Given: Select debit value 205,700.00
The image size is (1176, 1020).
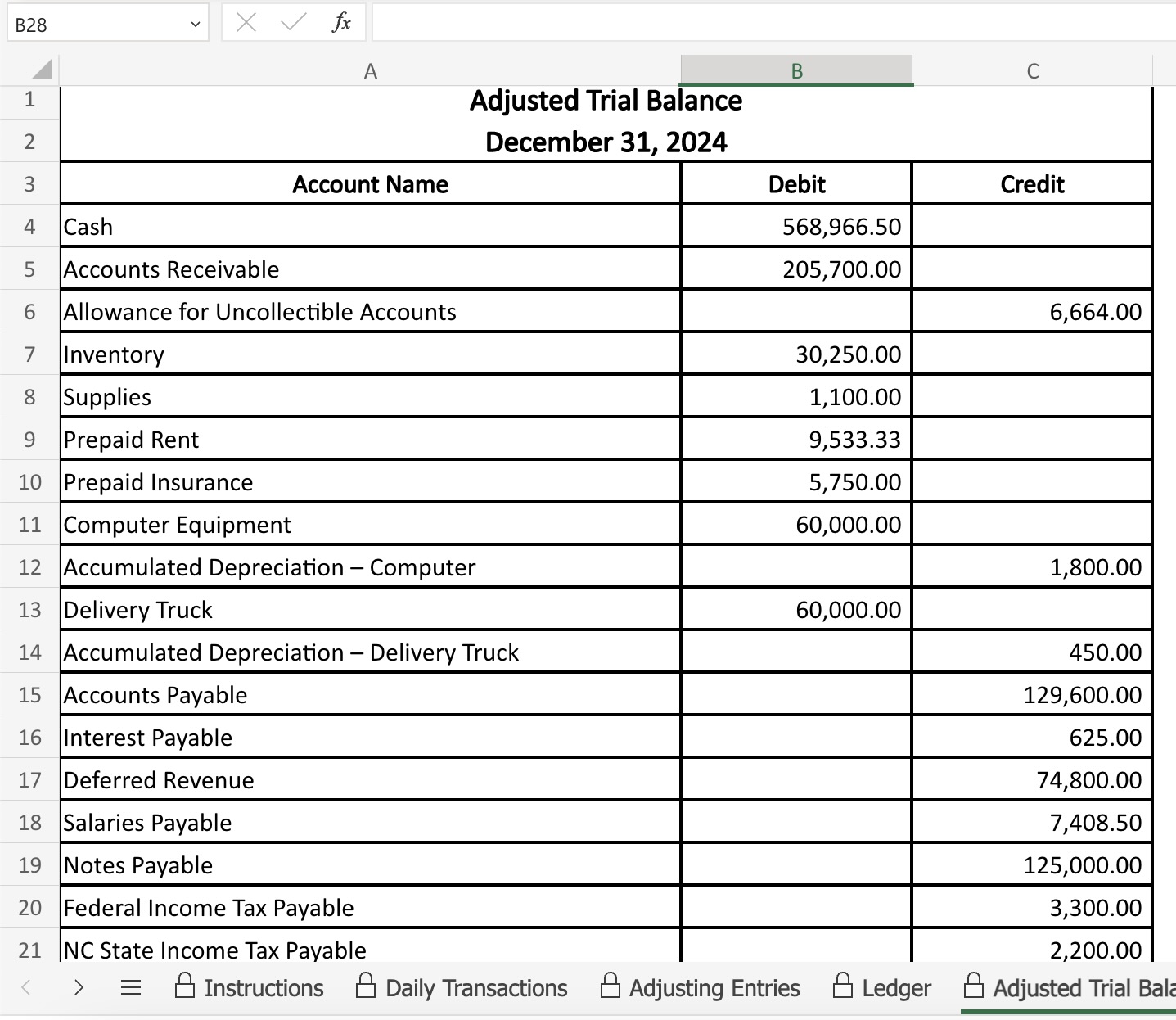Looking at the screenshot, I should [796, 269].
